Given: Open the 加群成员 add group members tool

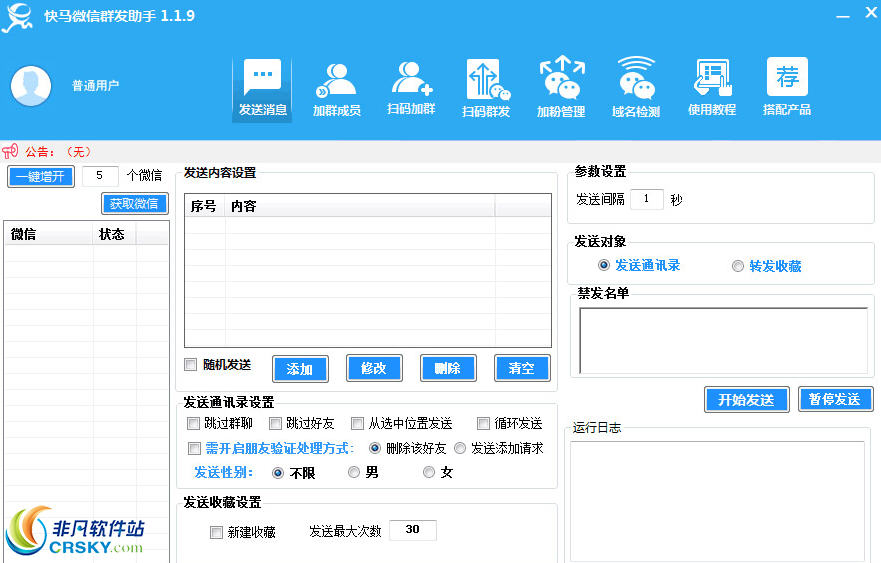Looking at the screenshot, I should 337,89.
